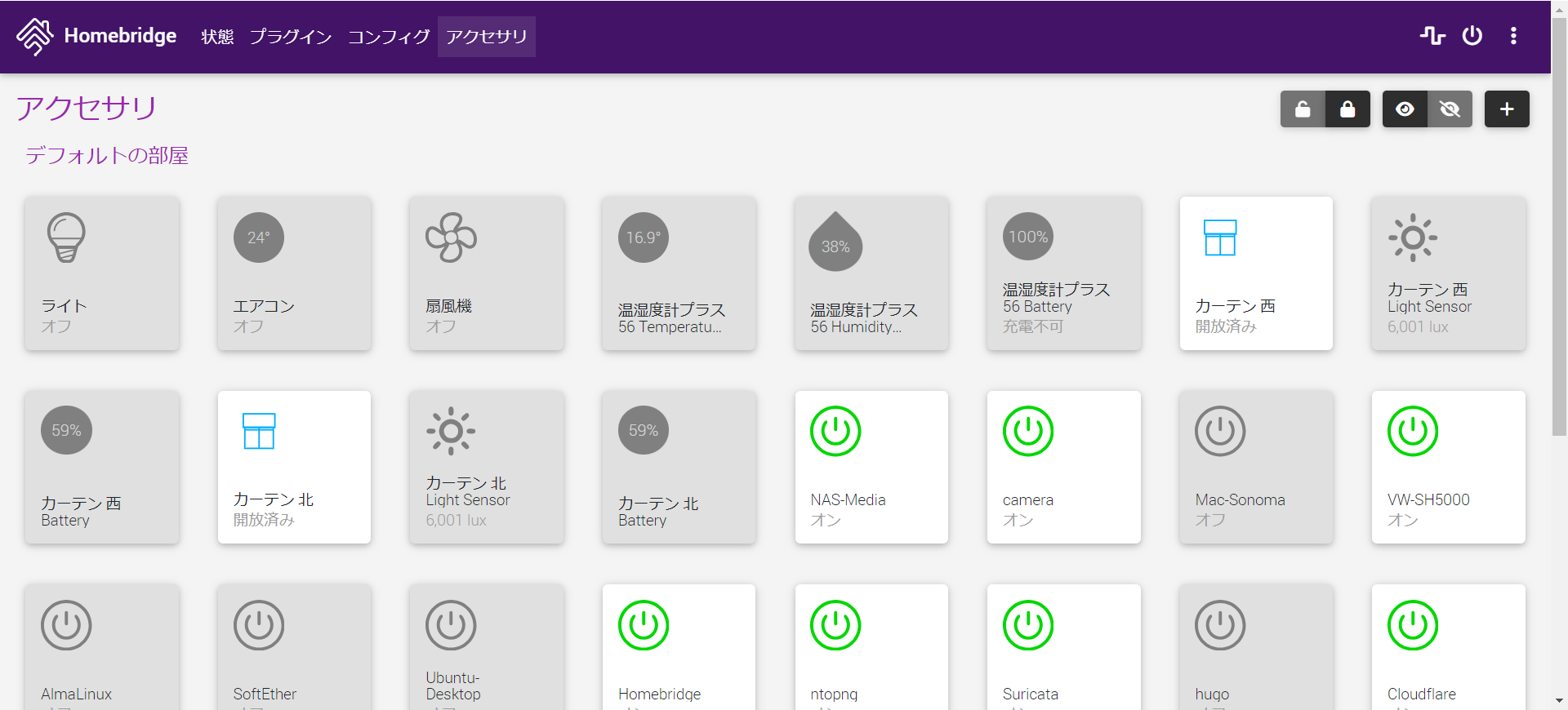Click the Homebridge title text link
The height and width of the screenshot is (710, 1568).
click(x=120, y=36)
